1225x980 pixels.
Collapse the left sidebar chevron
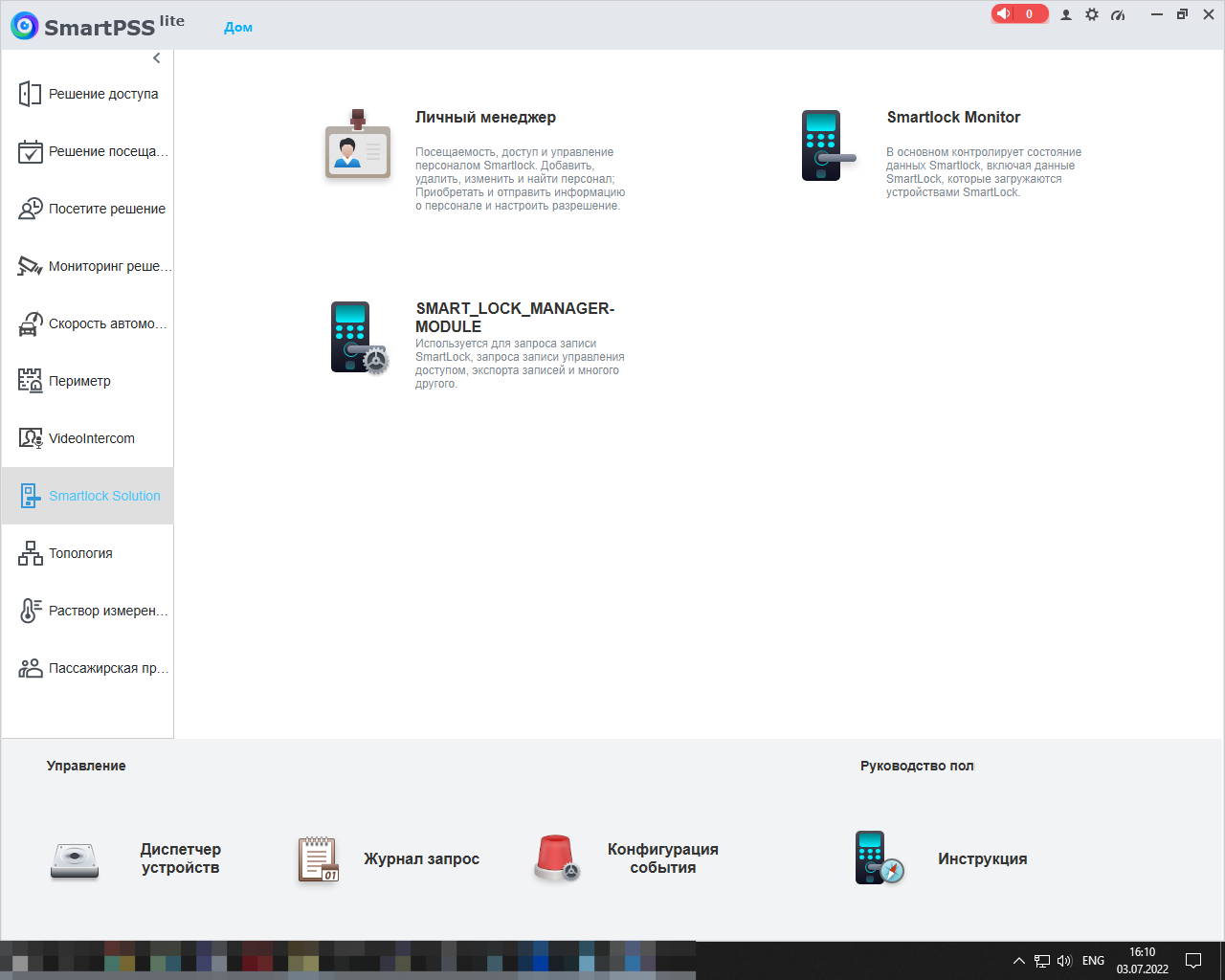[x=157, y=58]
